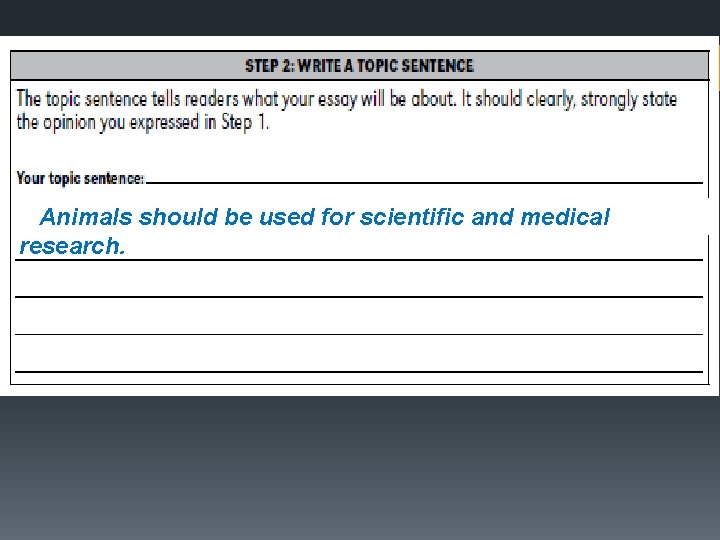Click the blue words 'should be used'
The image size is (720, 540).
tap(227, 216)
